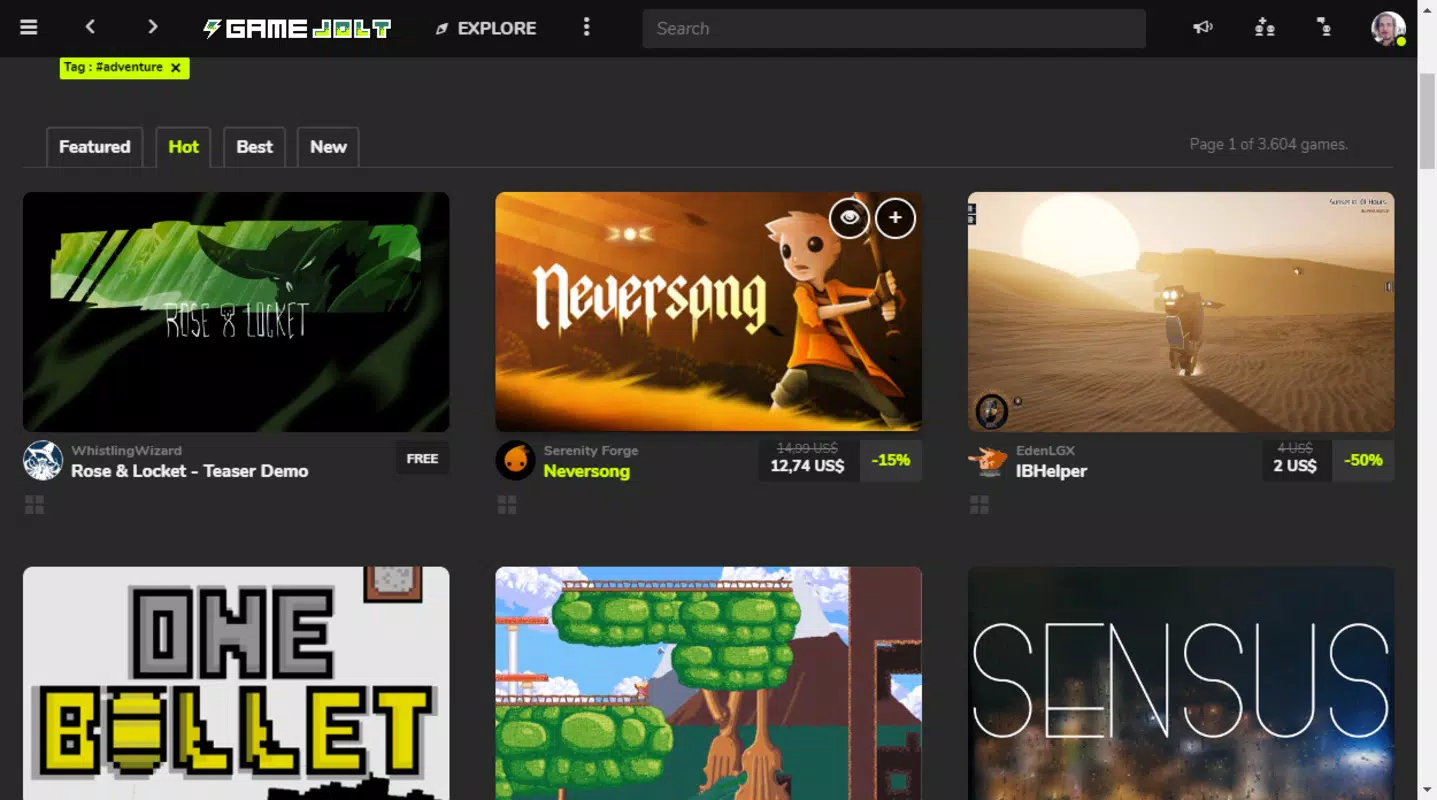Click the -15% discount badge
1437x800 pixels.
[890, 461]
